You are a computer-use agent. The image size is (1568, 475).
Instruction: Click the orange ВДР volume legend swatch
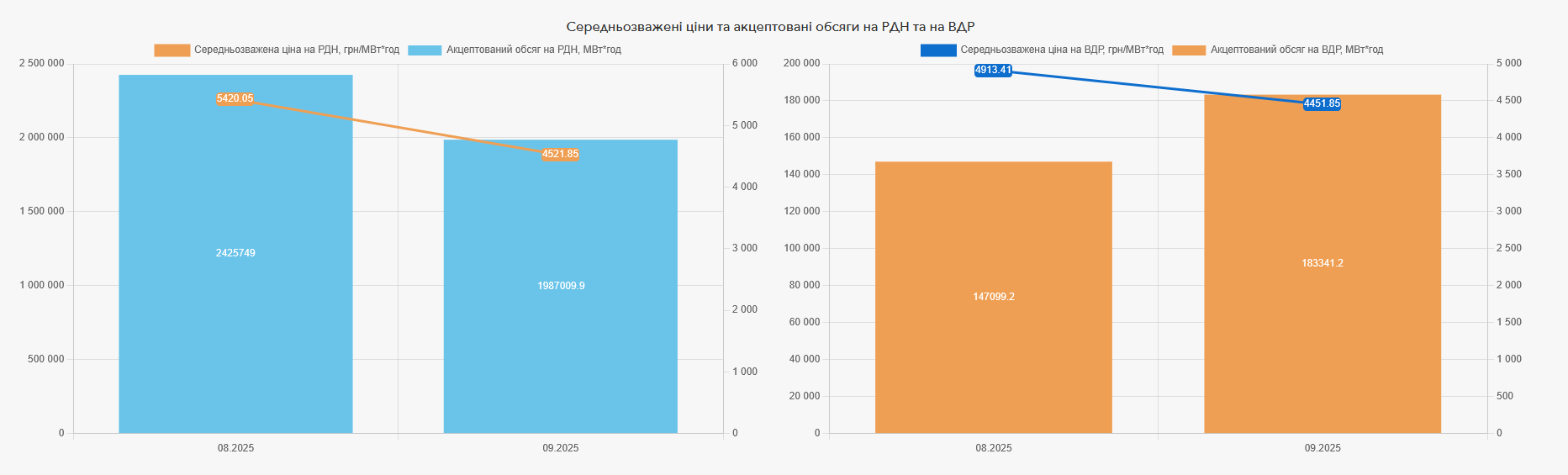tap(1189, 50)
